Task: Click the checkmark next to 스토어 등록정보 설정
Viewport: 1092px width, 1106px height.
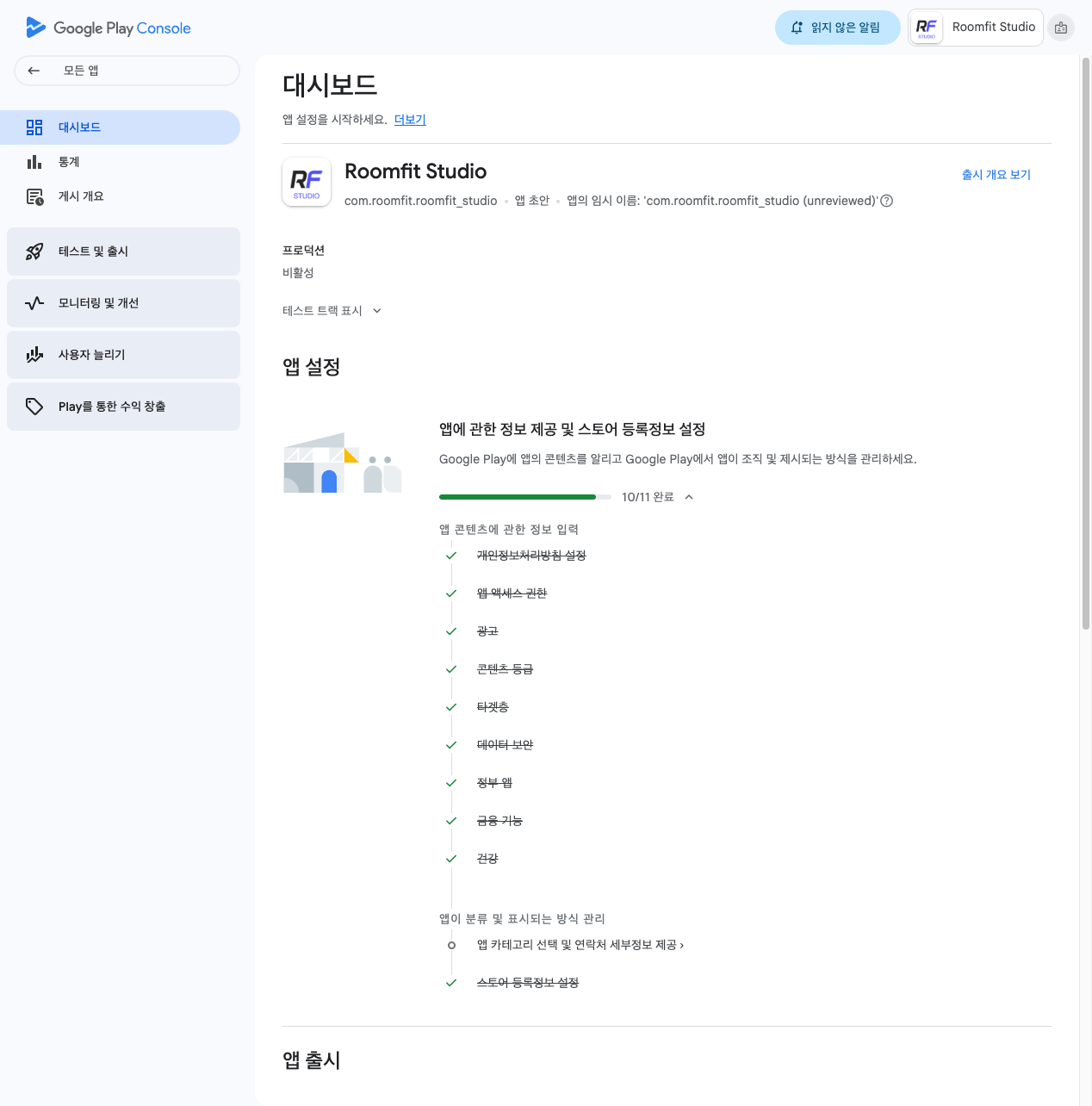Action: coord(451,983)
